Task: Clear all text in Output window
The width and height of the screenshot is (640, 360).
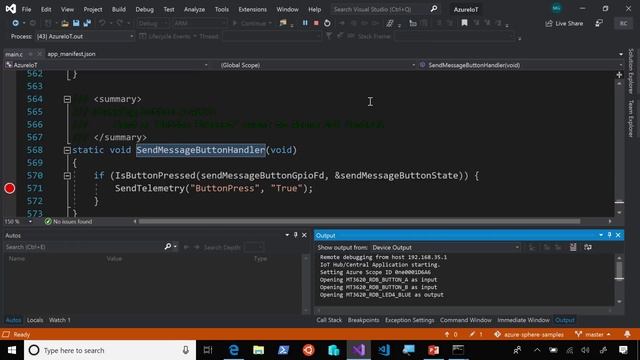Action: tap(573, 247)
